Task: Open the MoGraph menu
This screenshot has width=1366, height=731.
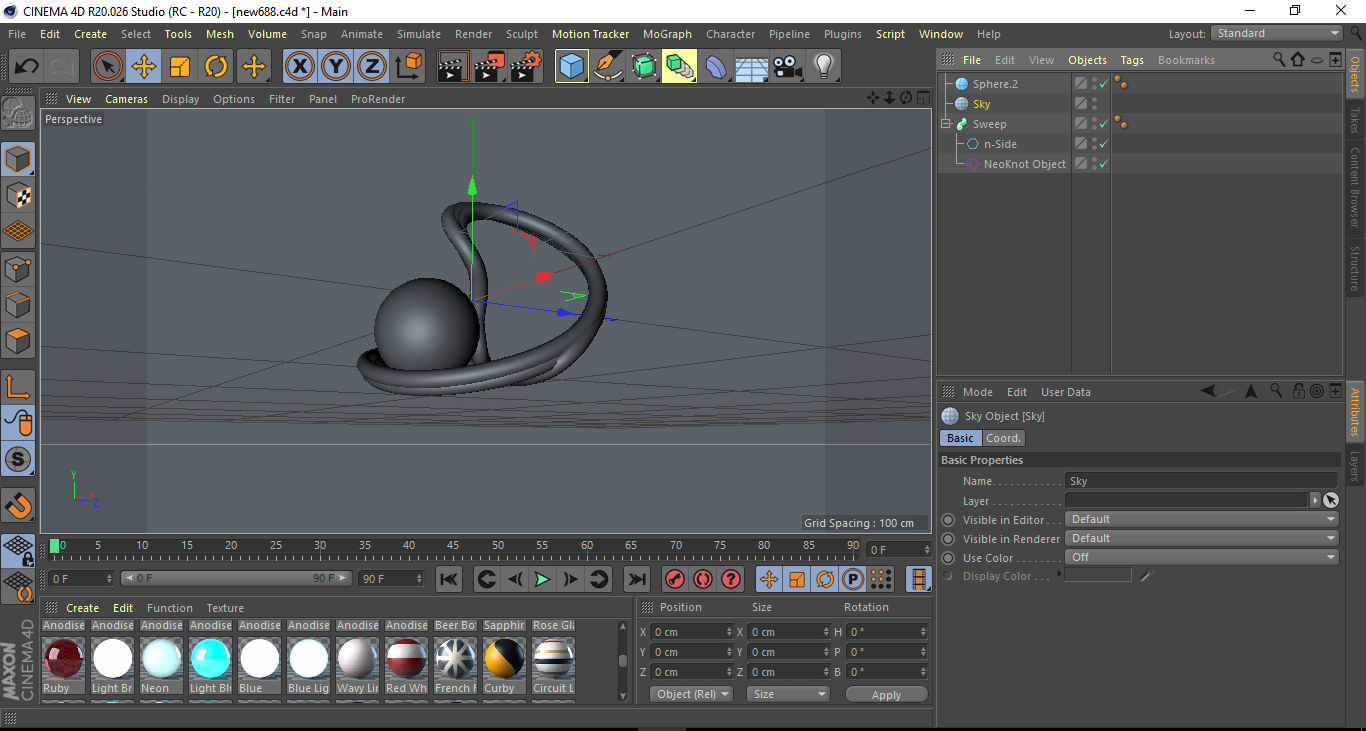Action: (x=667, y=34)
